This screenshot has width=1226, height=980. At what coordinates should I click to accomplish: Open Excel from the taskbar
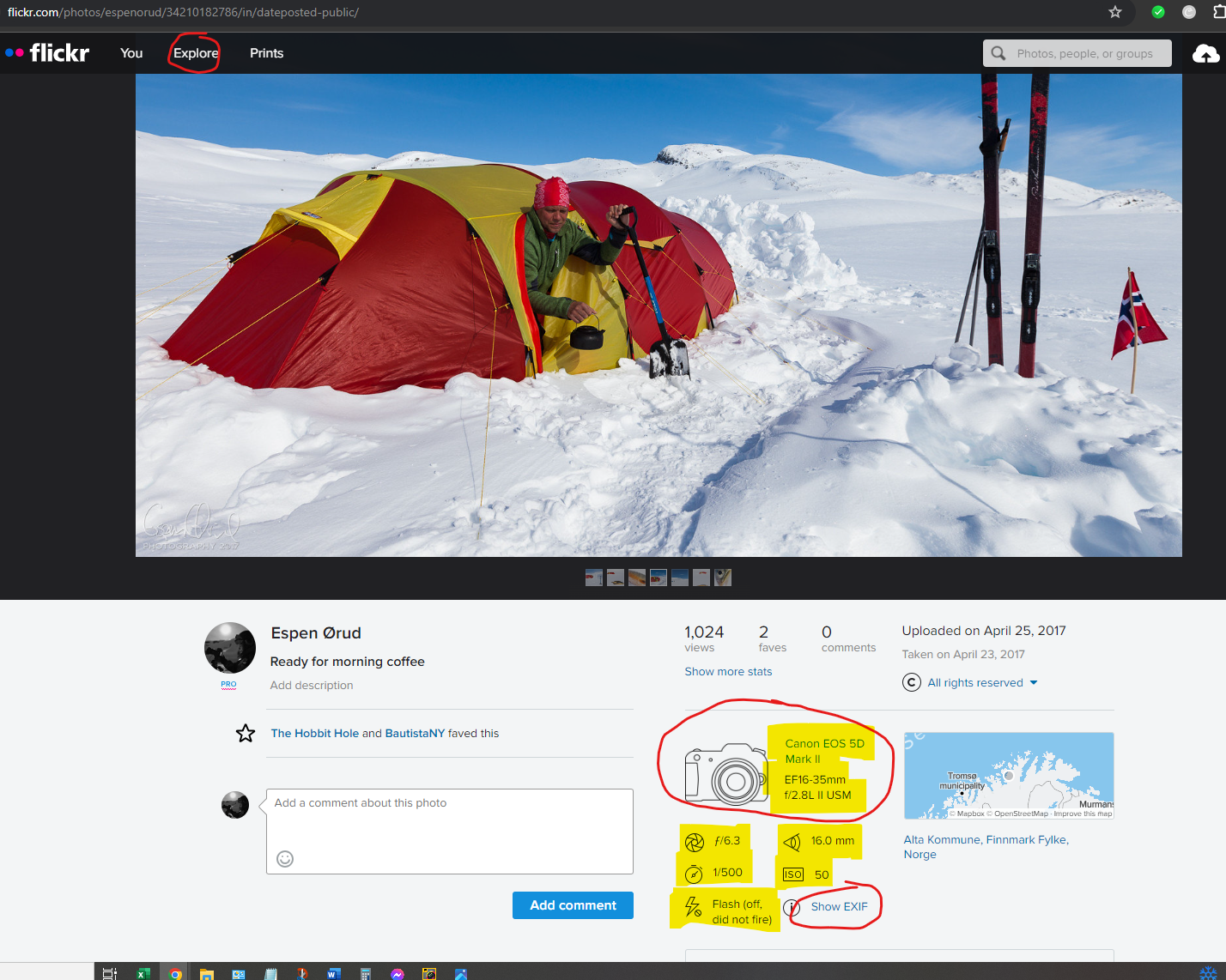[143, 973]
